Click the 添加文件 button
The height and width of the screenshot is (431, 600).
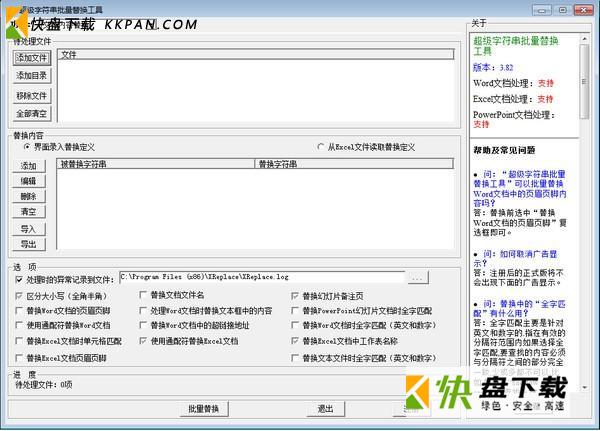[31, 58]
